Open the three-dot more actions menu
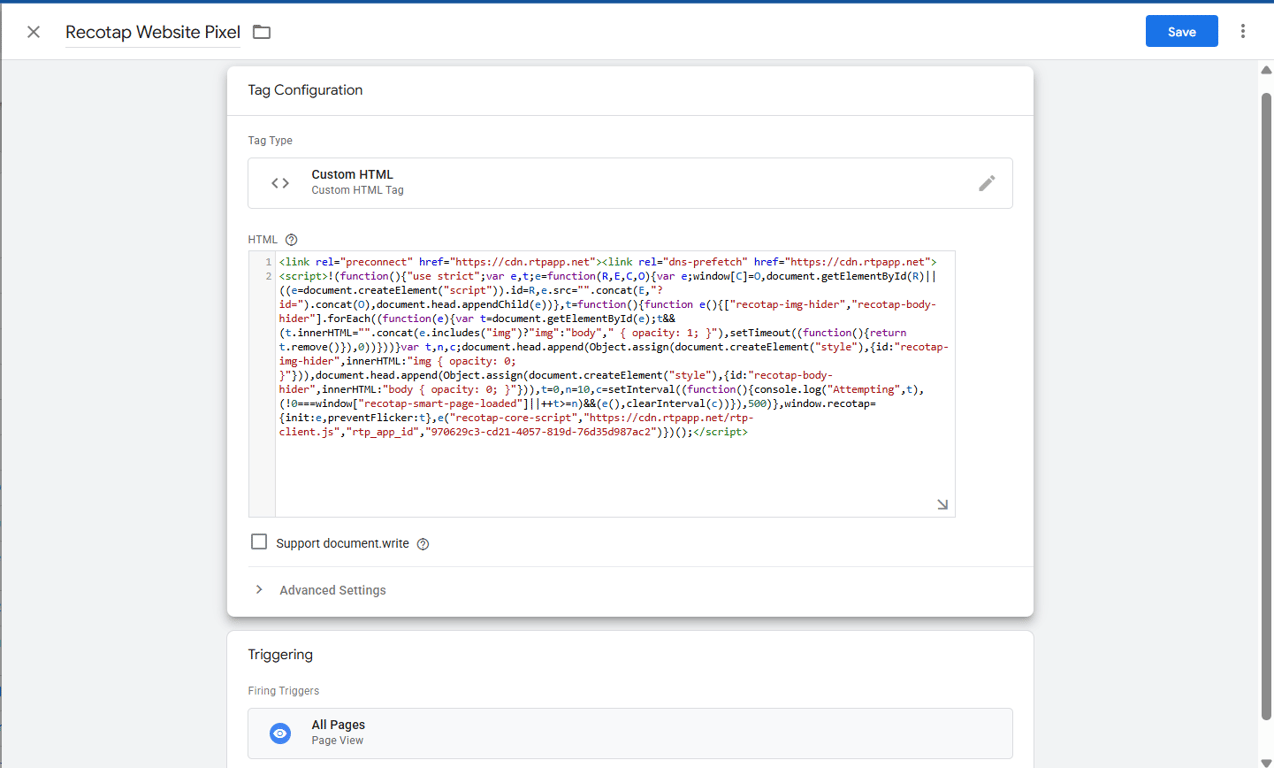The height and width of the screenshot is (768, 1274). [1243, 32]
